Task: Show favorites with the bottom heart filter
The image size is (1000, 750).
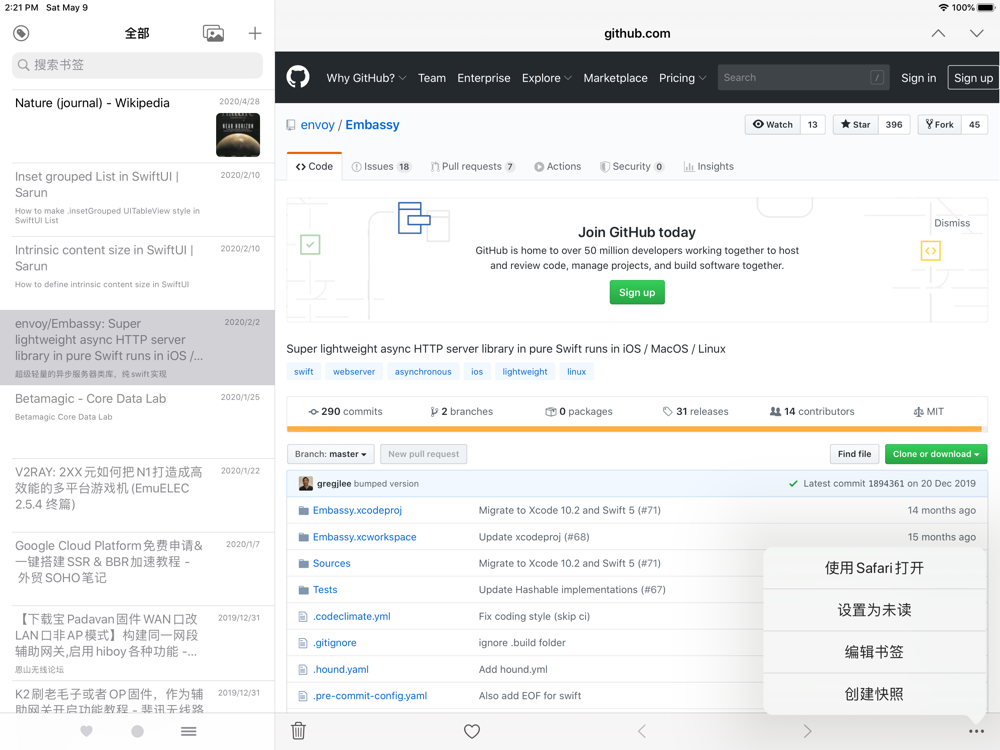Action: [87, 731]
